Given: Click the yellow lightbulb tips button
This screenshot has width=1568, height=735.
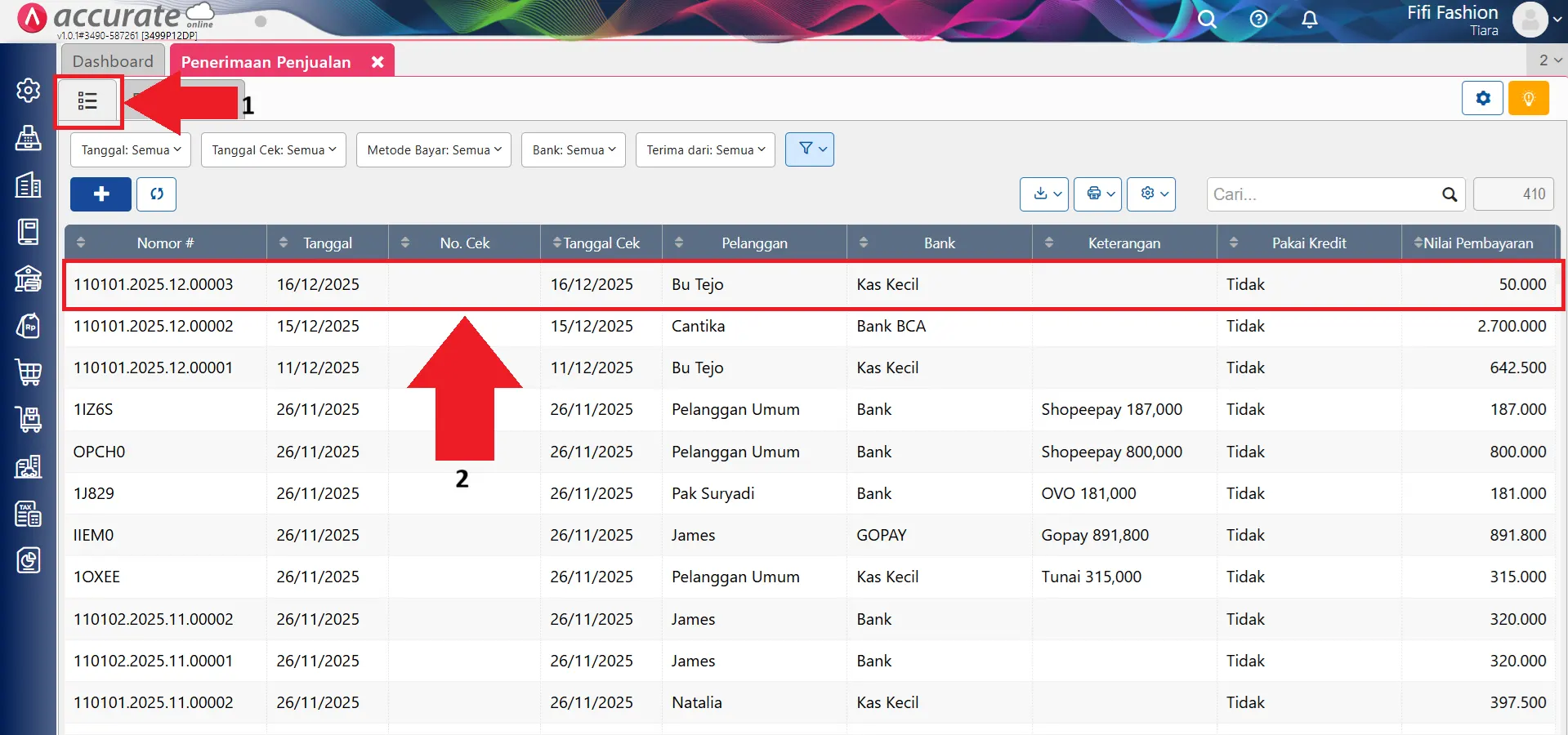Looking at the screenshot, I should pos(1528,99).
